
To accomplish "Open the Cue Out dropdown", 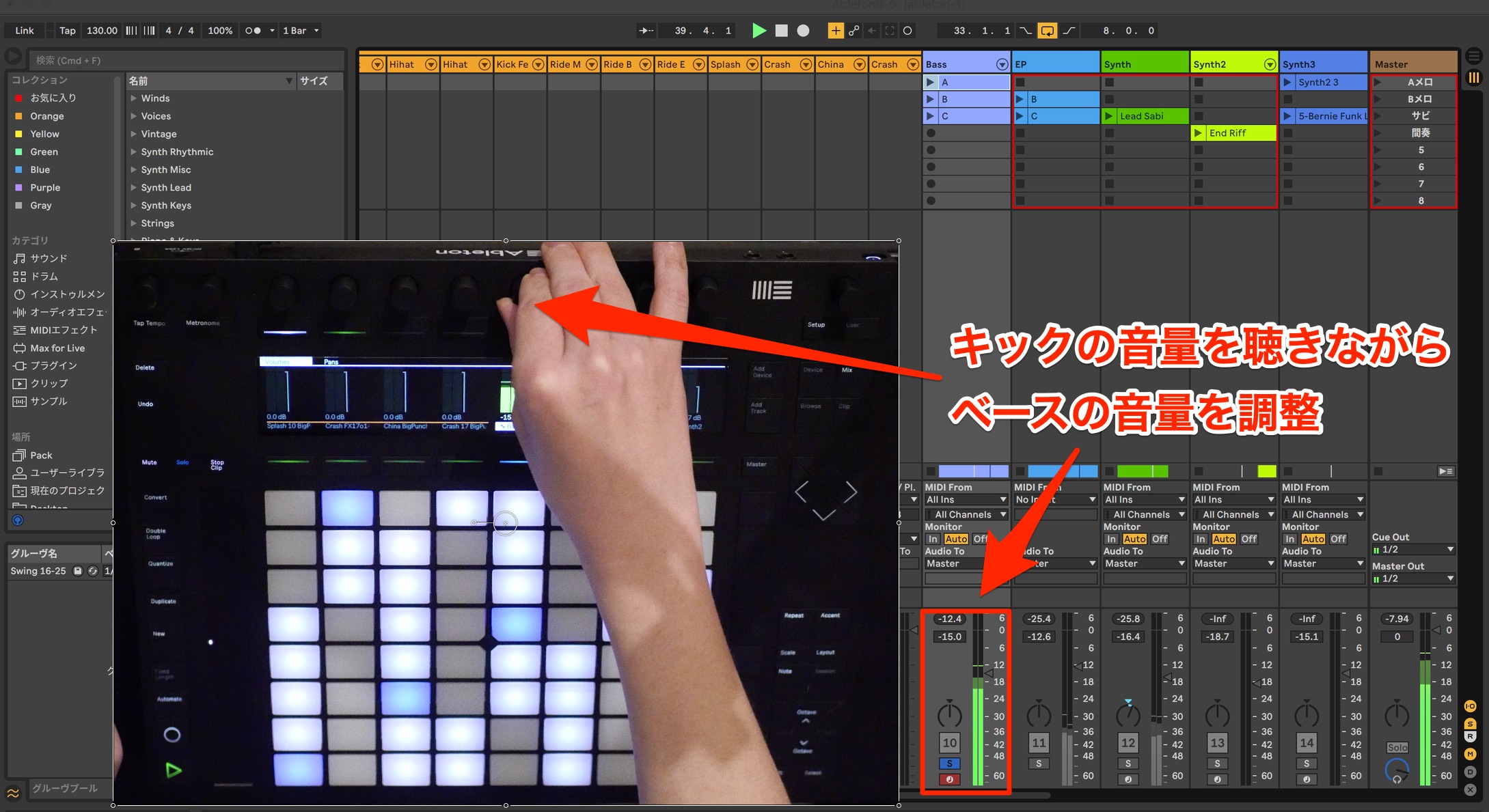I will coord(1414,550).
